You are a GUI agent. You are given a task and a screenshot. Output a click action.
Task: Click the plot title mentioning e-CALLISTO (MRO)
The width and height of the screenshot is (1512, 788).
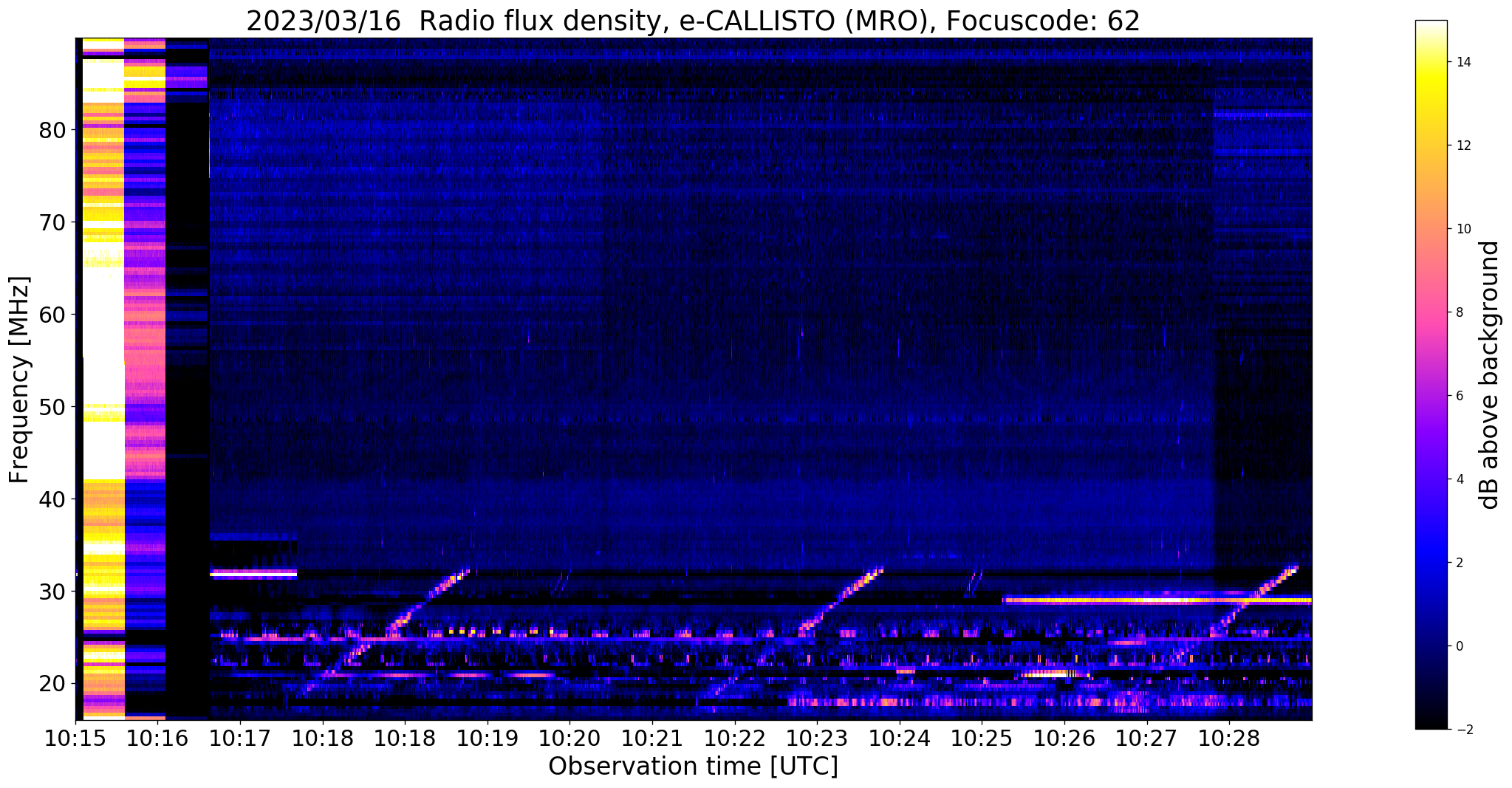coord(693,21)
